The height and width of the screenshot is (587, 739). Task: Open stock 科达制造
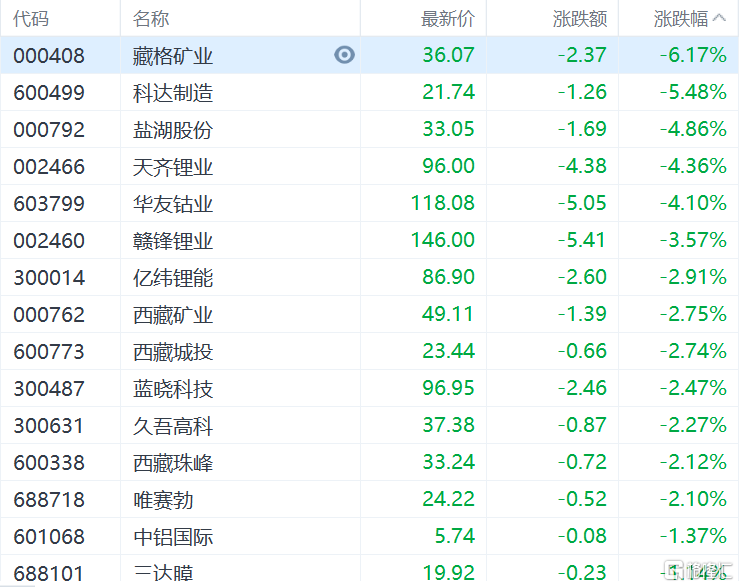pos(173,92)
